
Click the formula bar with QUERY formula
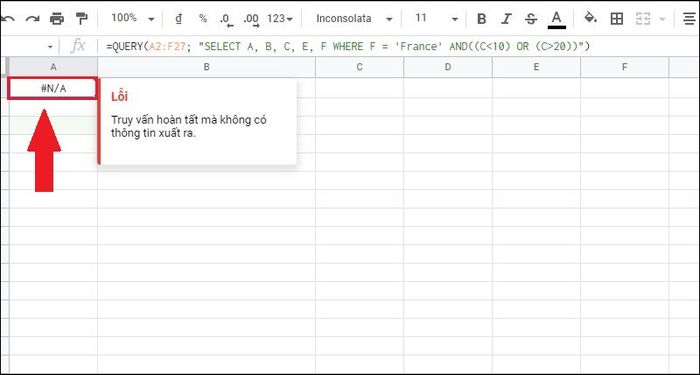coord(348,46)
